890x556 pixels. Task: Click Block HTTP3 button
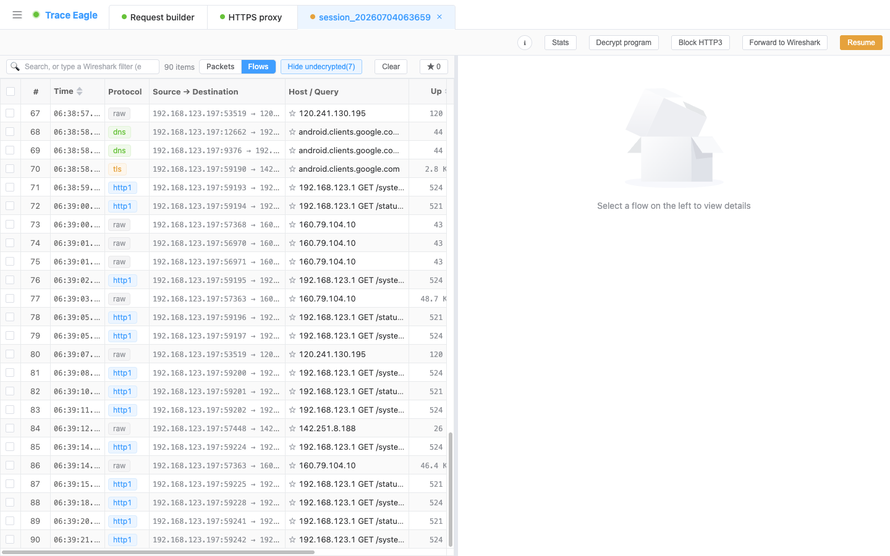tap(700, 43)
